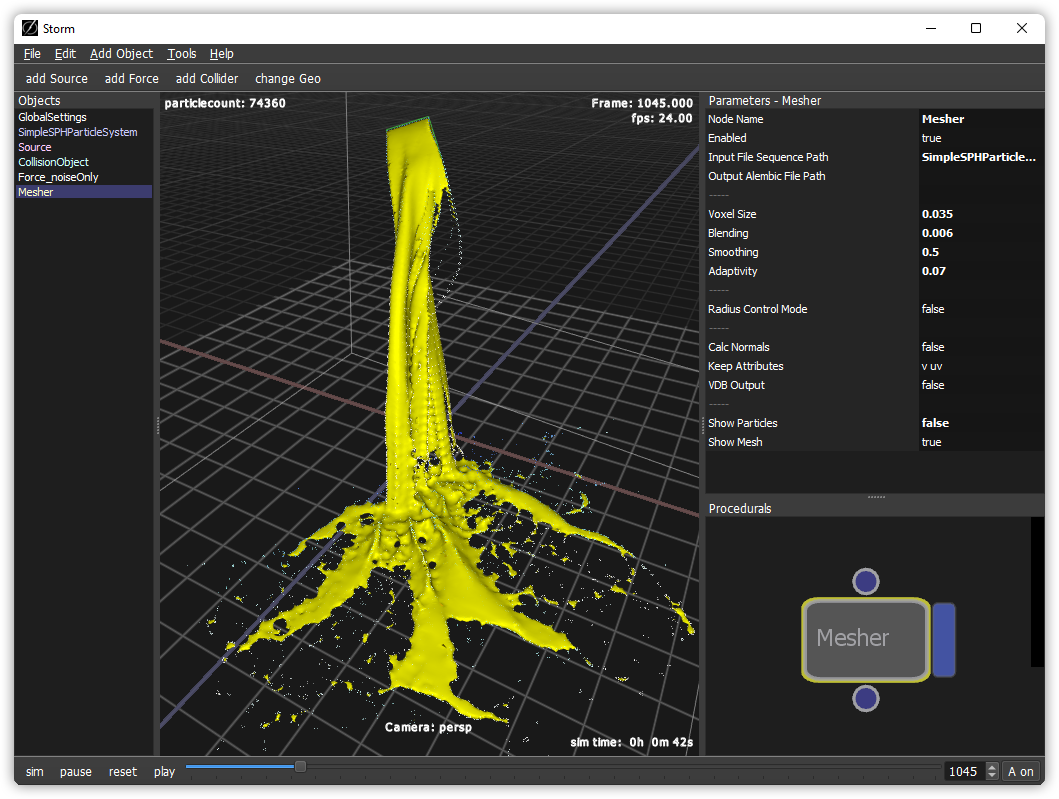Toggle the Enabled parameter value
Image resolution: width=1059 pixels, height=799 pixels.
pos(931,138)
